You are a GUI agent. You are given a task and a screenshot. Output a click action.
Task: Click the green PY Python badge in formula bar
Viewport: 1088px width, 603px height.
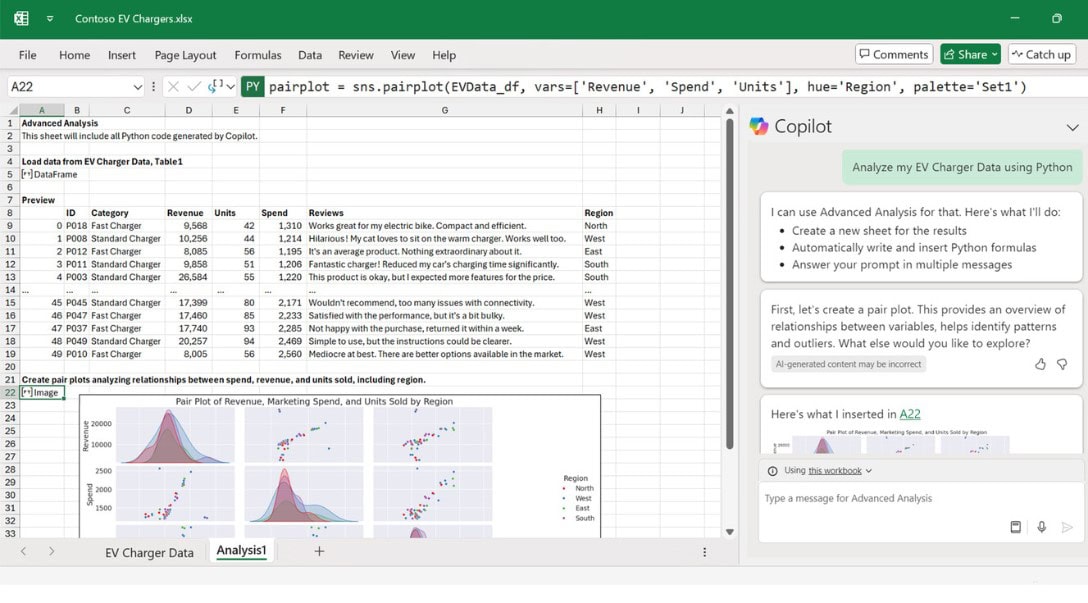(x=251, y=86)
